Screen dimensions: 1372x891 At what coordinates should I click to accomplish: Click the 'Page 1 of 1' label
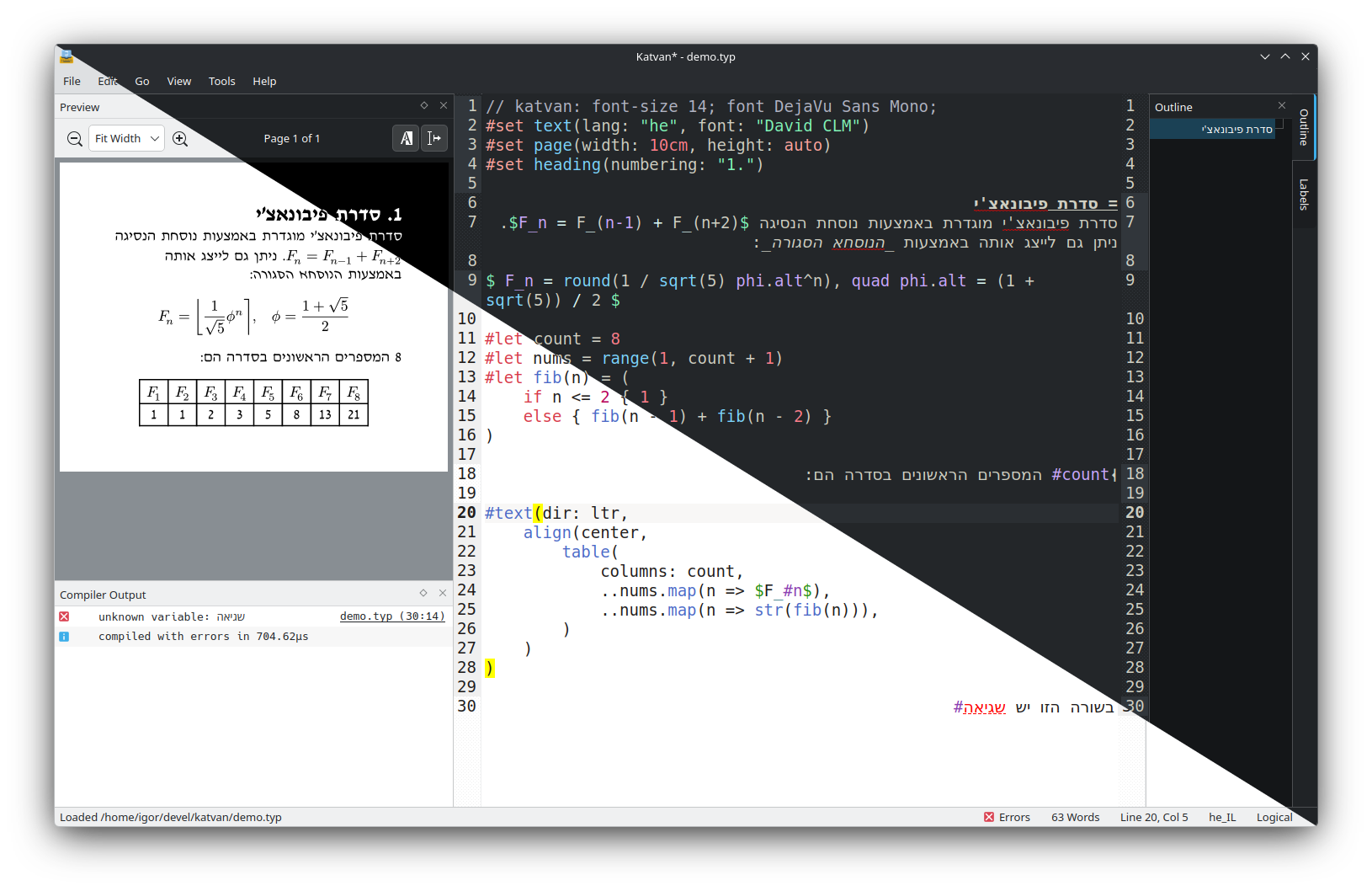(x=292, y=139)
